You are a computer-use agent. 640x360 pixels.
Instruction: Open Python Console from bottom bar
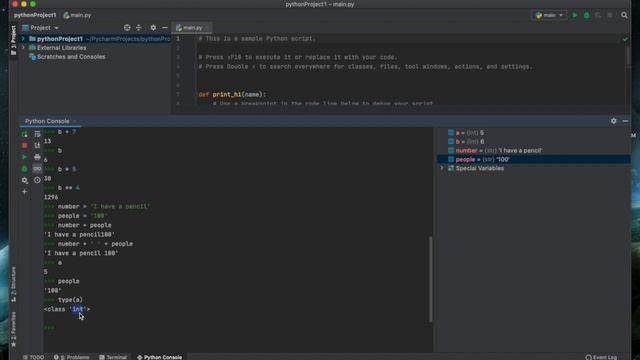pos(160,357)
